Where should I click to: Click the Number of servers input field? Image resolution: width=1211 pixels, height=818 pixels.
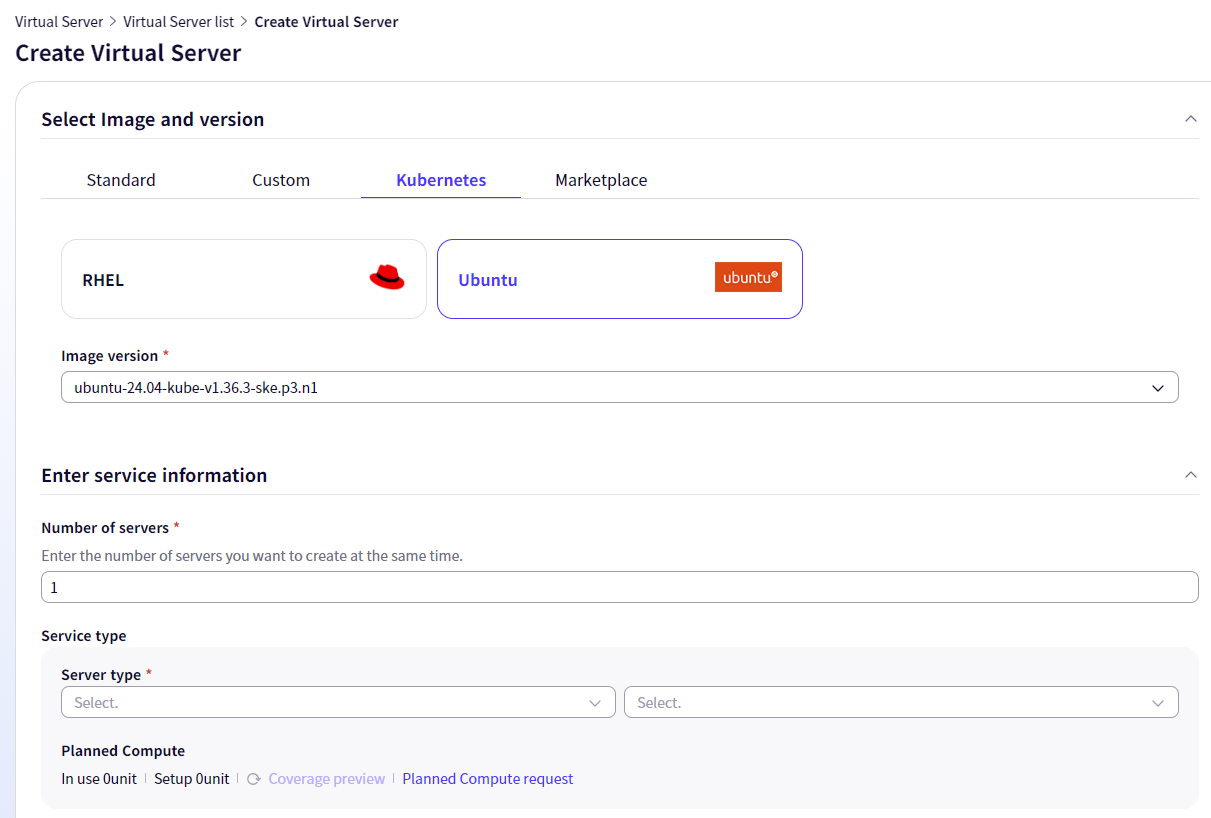click(x=620, y=587)
